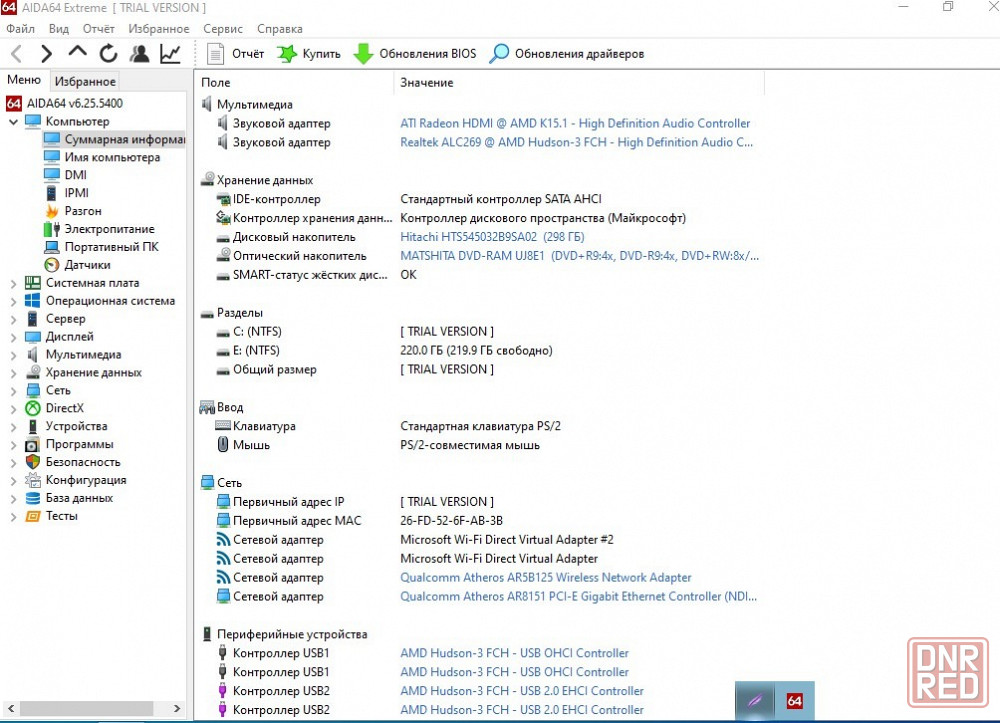
Task: Click Обновления BIOS green arrow button
Action: tap(414, 53)
